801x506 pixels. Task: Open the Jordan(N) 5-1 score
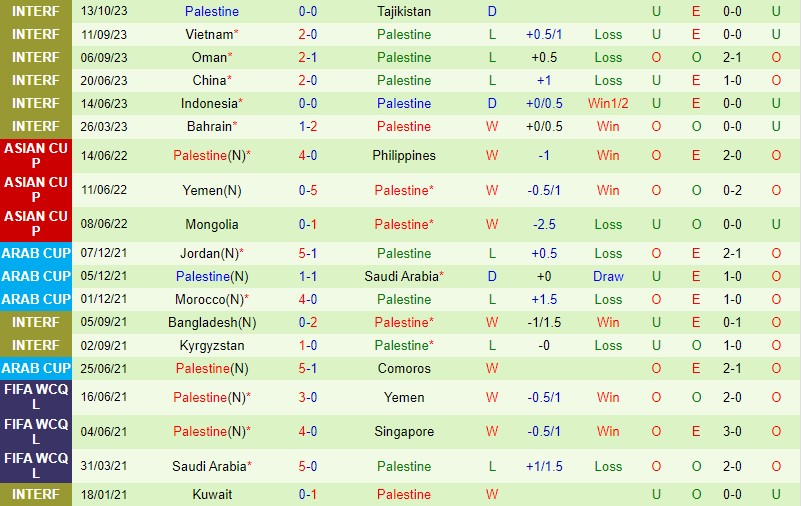308,253
